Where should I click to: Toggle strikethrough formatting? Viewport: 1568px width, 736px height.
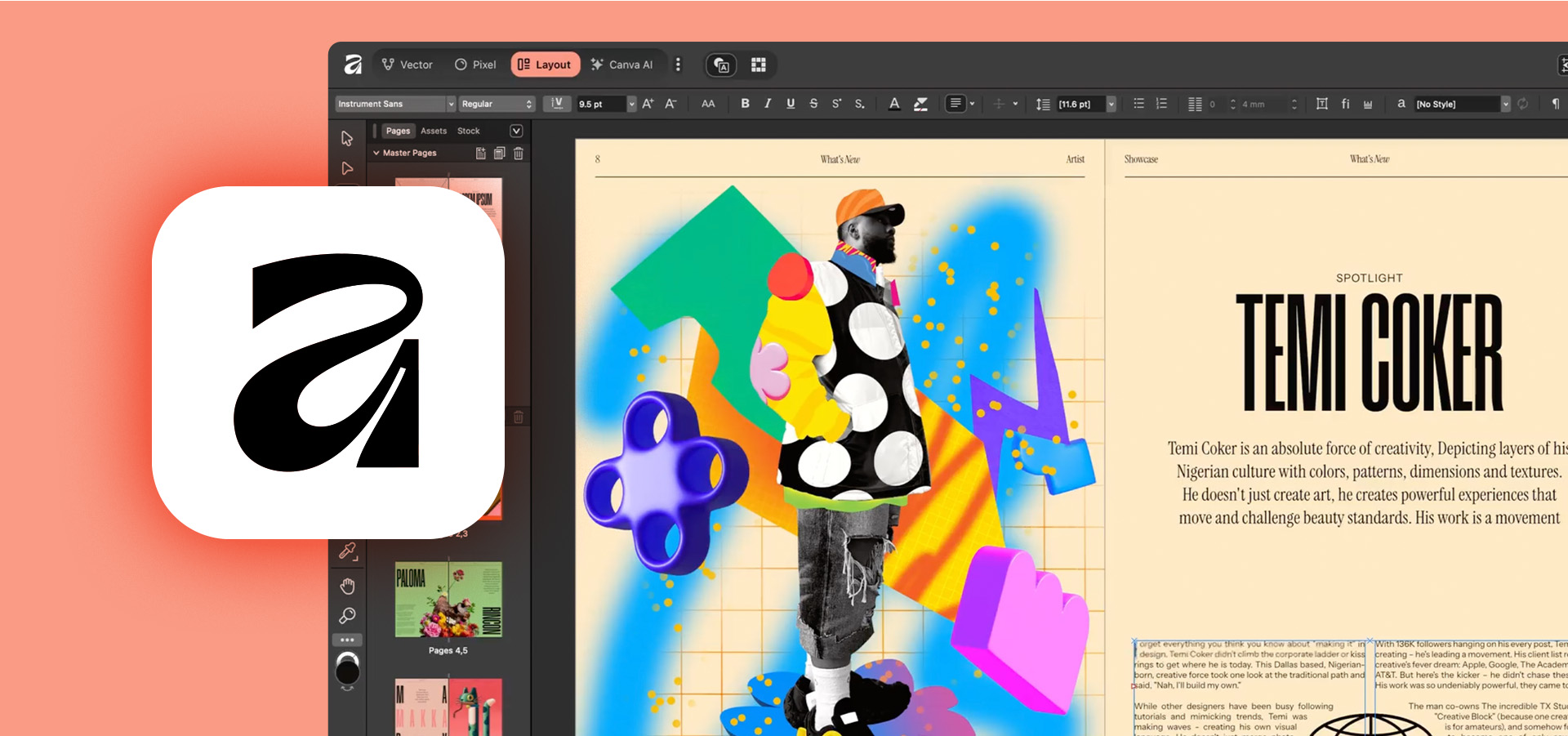pyautogui.click(x=813, y=104)
